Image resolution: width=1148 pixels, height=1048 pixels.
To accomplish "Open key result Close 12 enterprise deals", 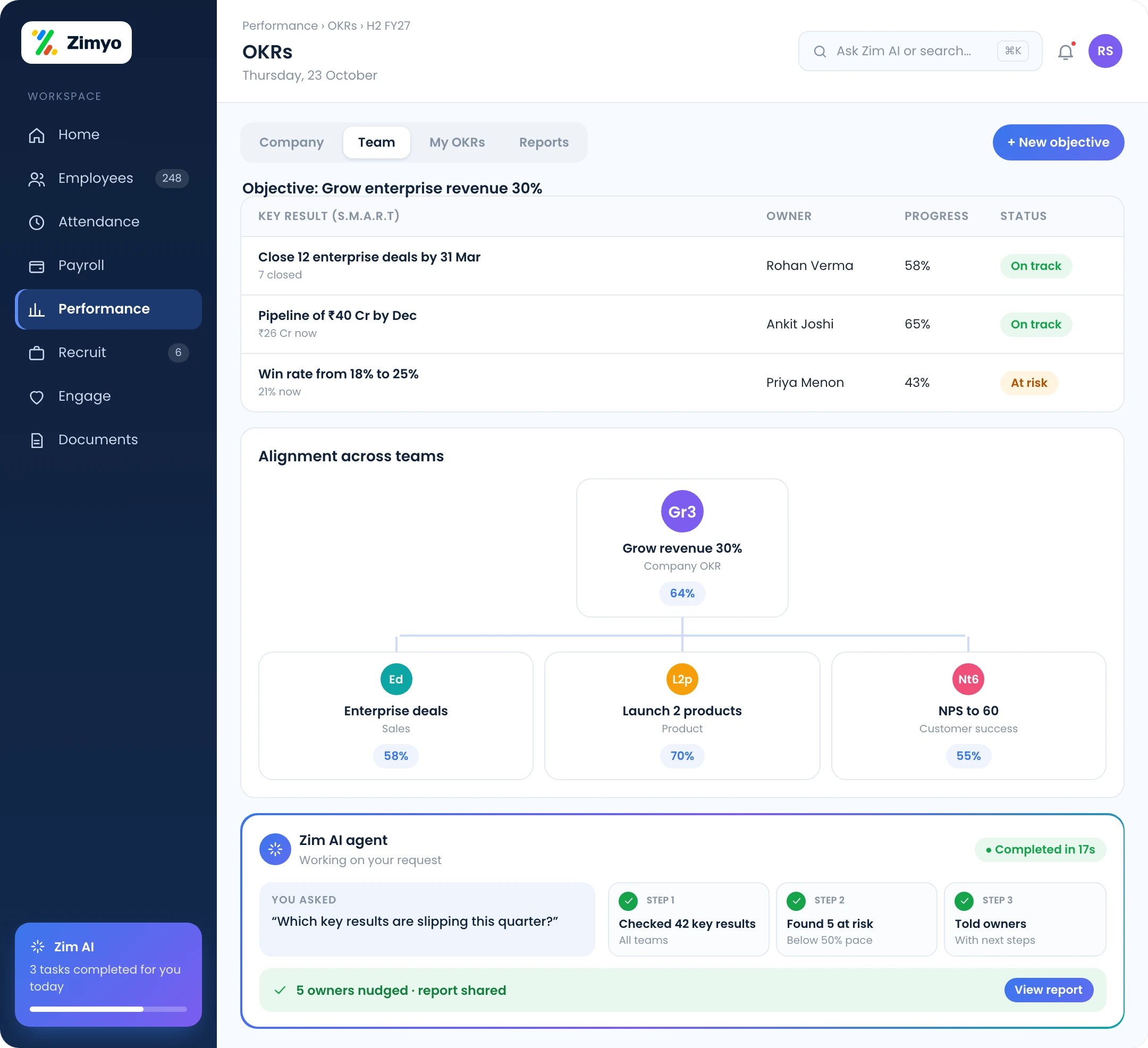I will tap(682, 266).
